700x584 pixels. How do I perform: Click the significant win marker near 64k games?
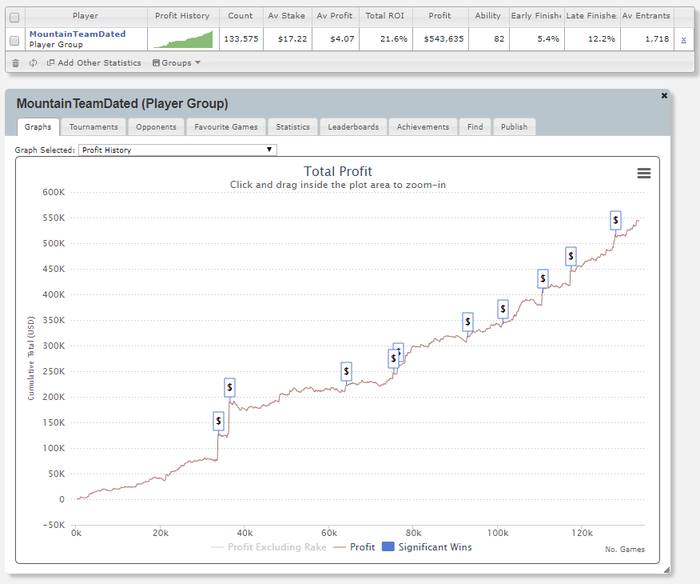tap(346, 371)
